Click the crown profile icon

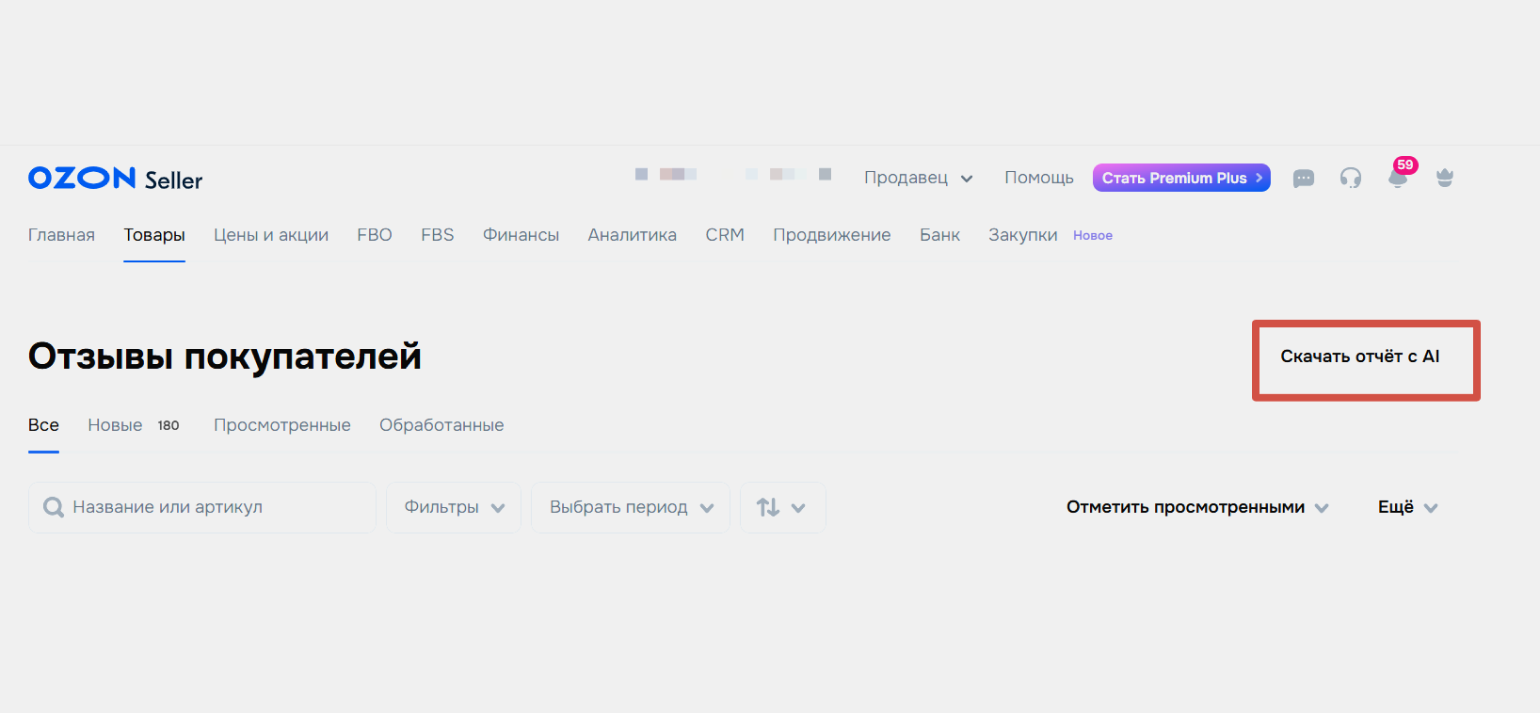1444,178
